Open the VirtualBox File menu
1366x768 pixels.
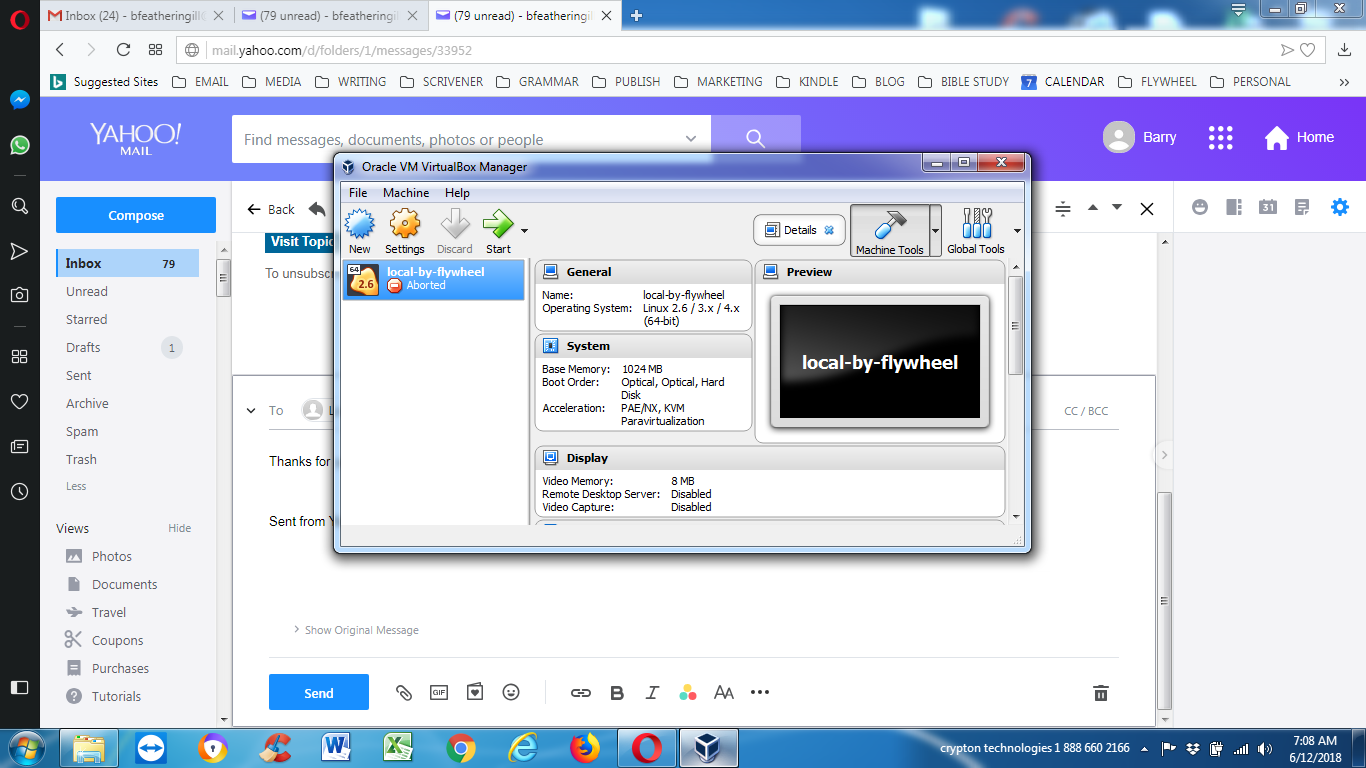[358, 193]
